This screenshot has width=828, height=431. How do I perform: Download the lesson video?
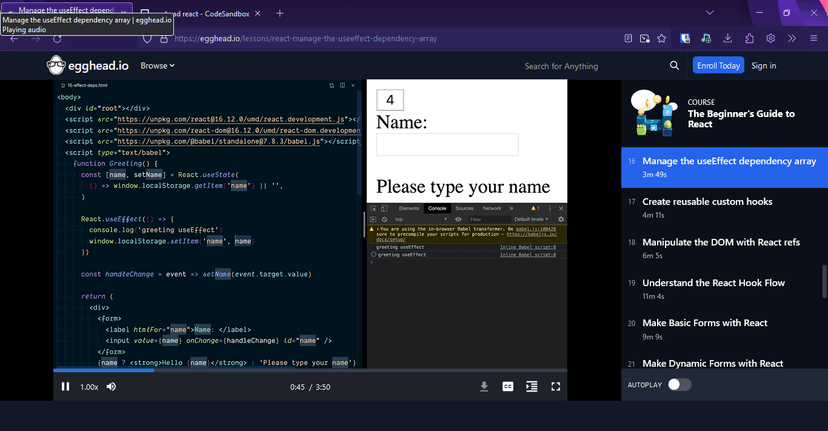click(x=484, y=387)
